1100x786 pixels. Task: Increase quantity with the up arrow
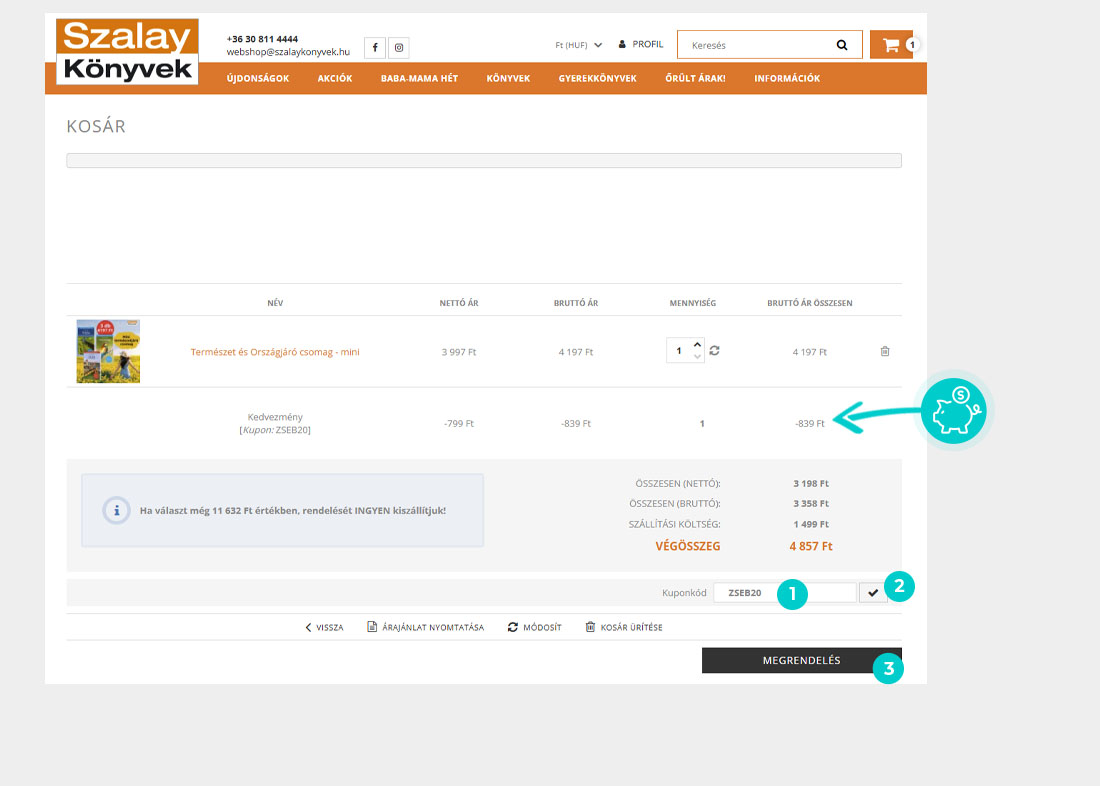(697, 344)
